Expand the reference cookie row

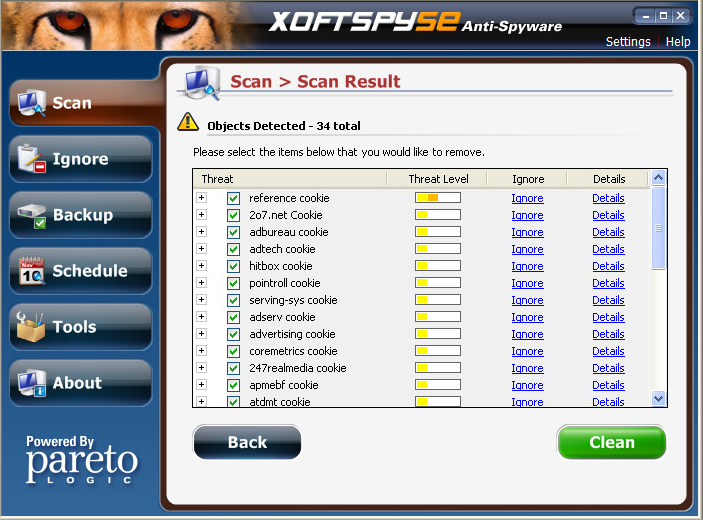coord(201,198)
